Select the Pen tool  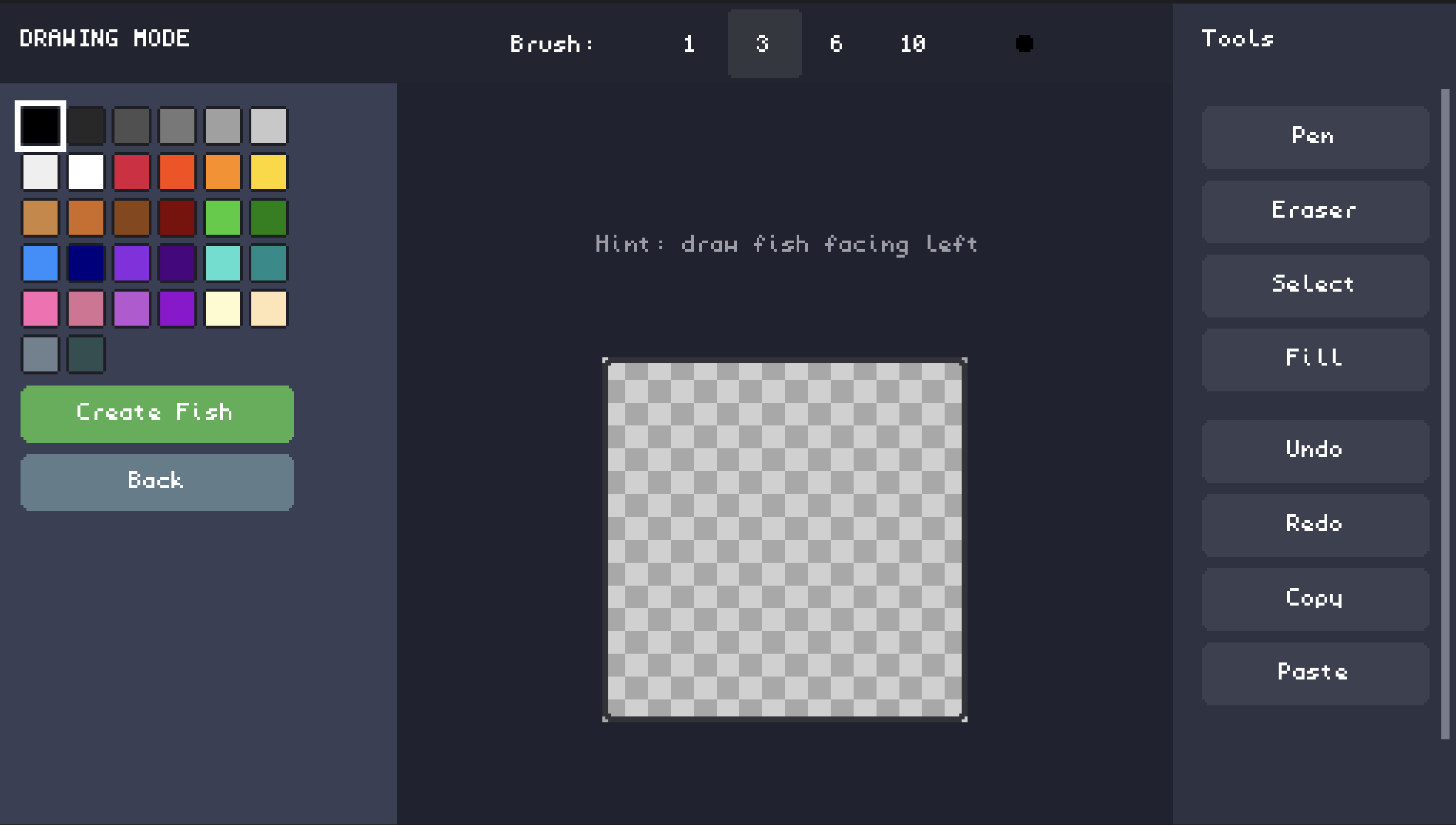pos(1315,137)
